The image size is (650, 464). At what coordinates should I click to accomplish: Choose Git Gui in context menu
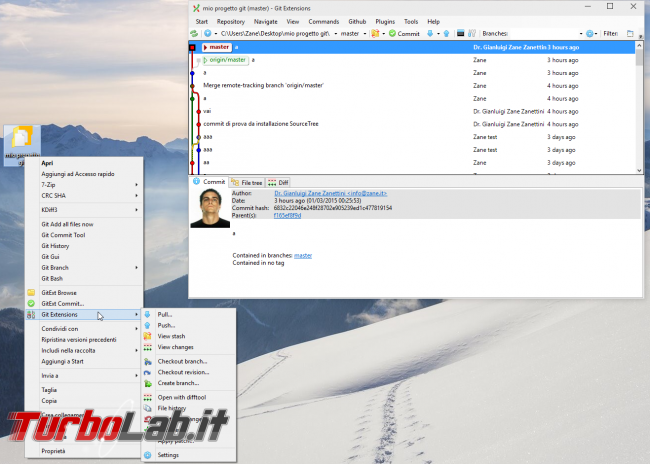point(84,257)
